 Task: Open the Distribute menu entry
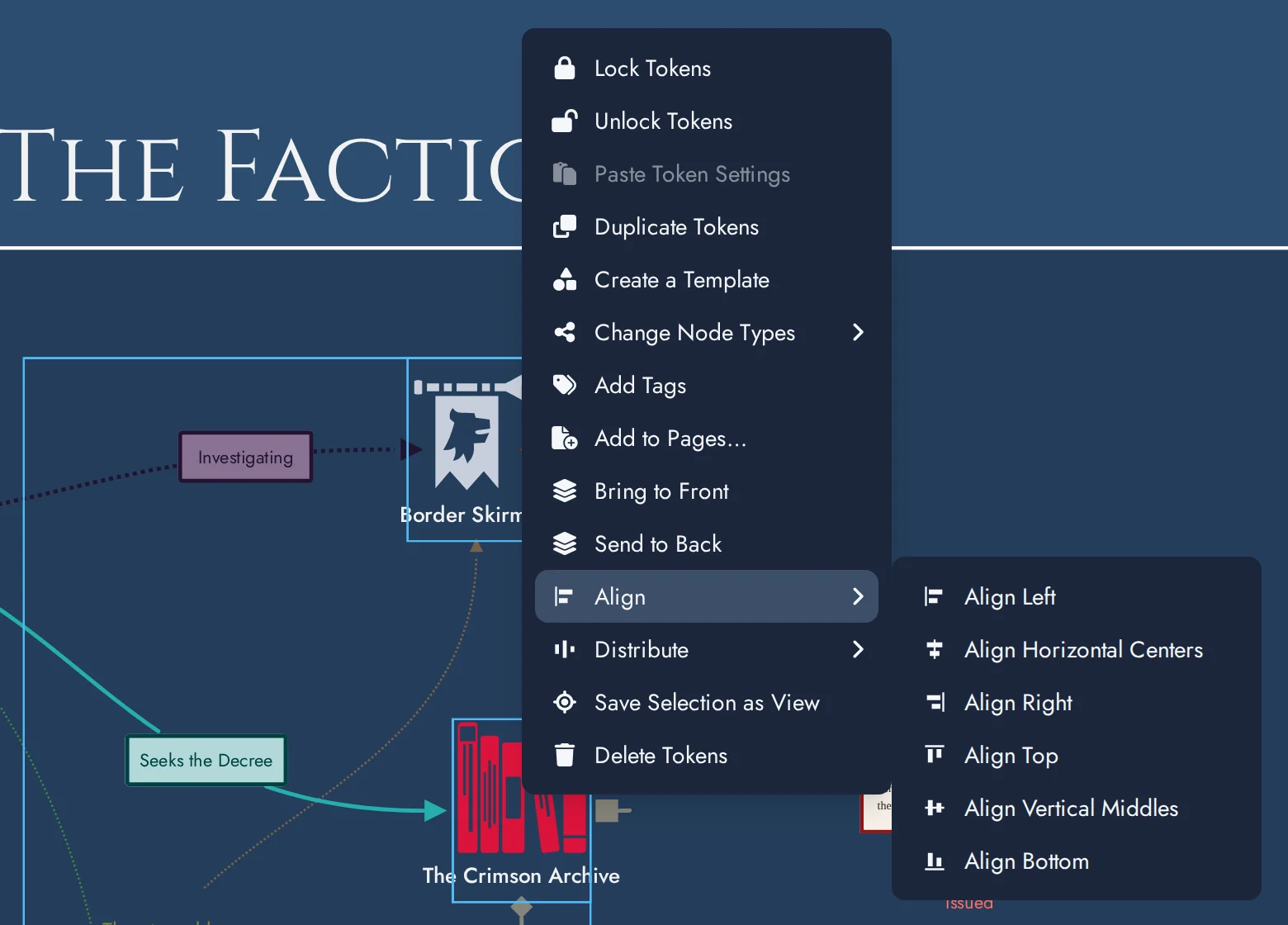click(707, 650)
